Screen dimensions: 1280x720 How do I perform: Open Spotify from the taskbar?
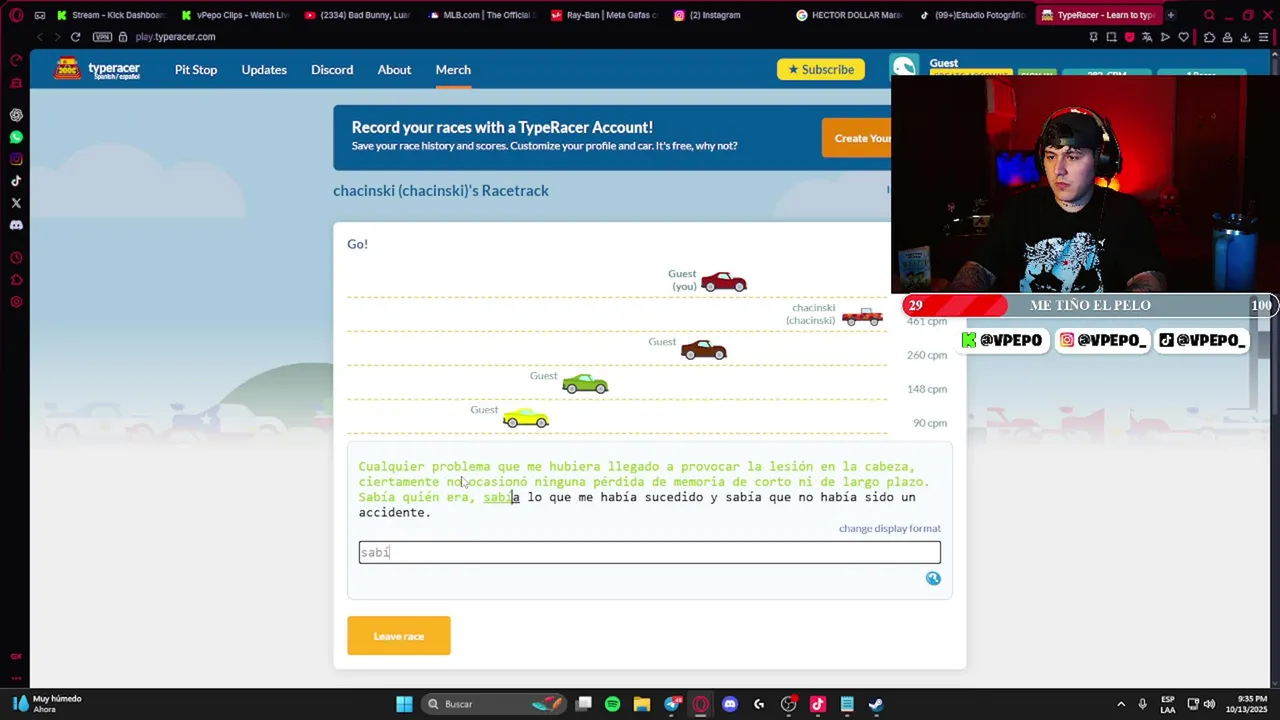coord(612,704)
